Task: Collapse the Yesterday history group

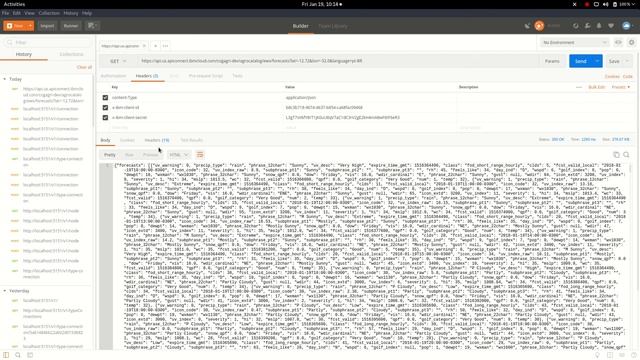Action: [x=5, y=291]
